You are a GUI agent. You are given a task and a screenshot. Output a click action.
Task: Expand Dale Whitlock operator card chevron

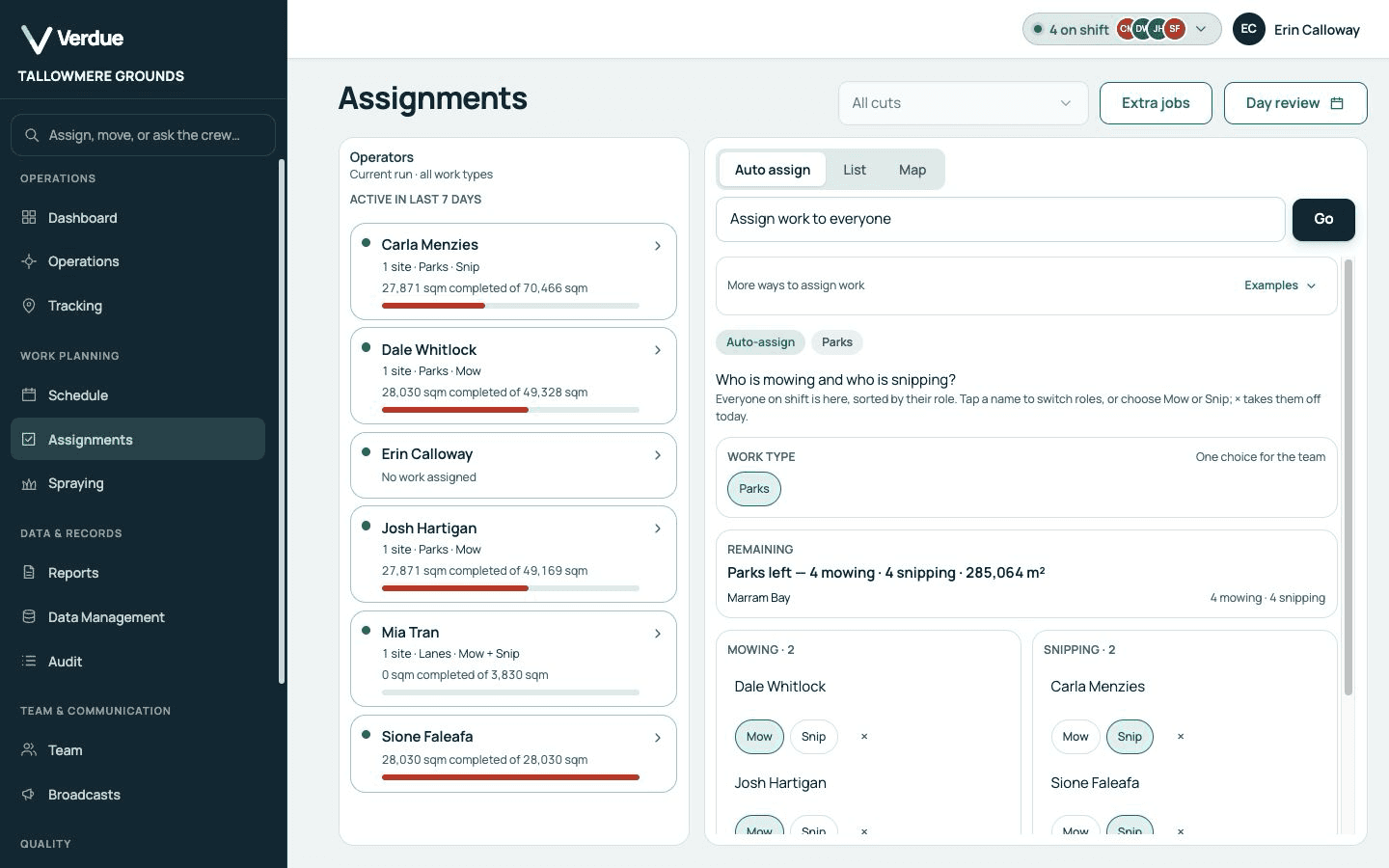pos(658,350)
